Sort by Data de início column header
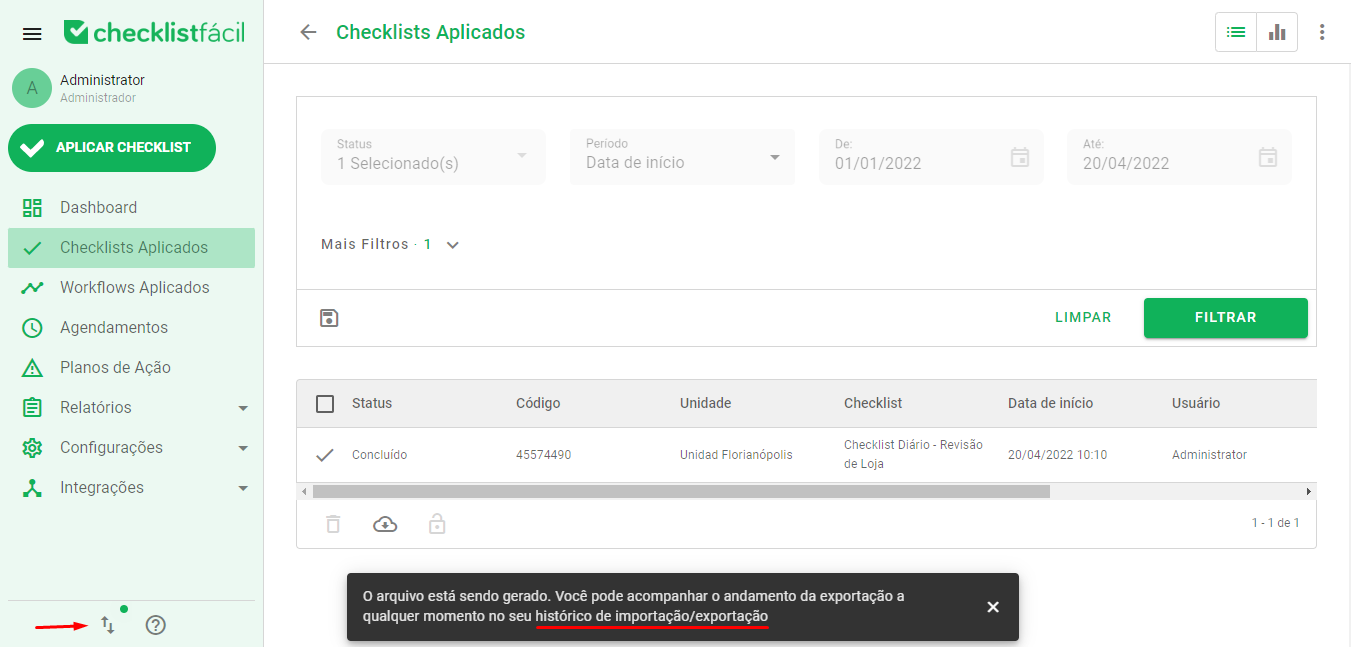Image resolution: width=1351 pixels, height=647 pixels. (x=1050, y=404)
